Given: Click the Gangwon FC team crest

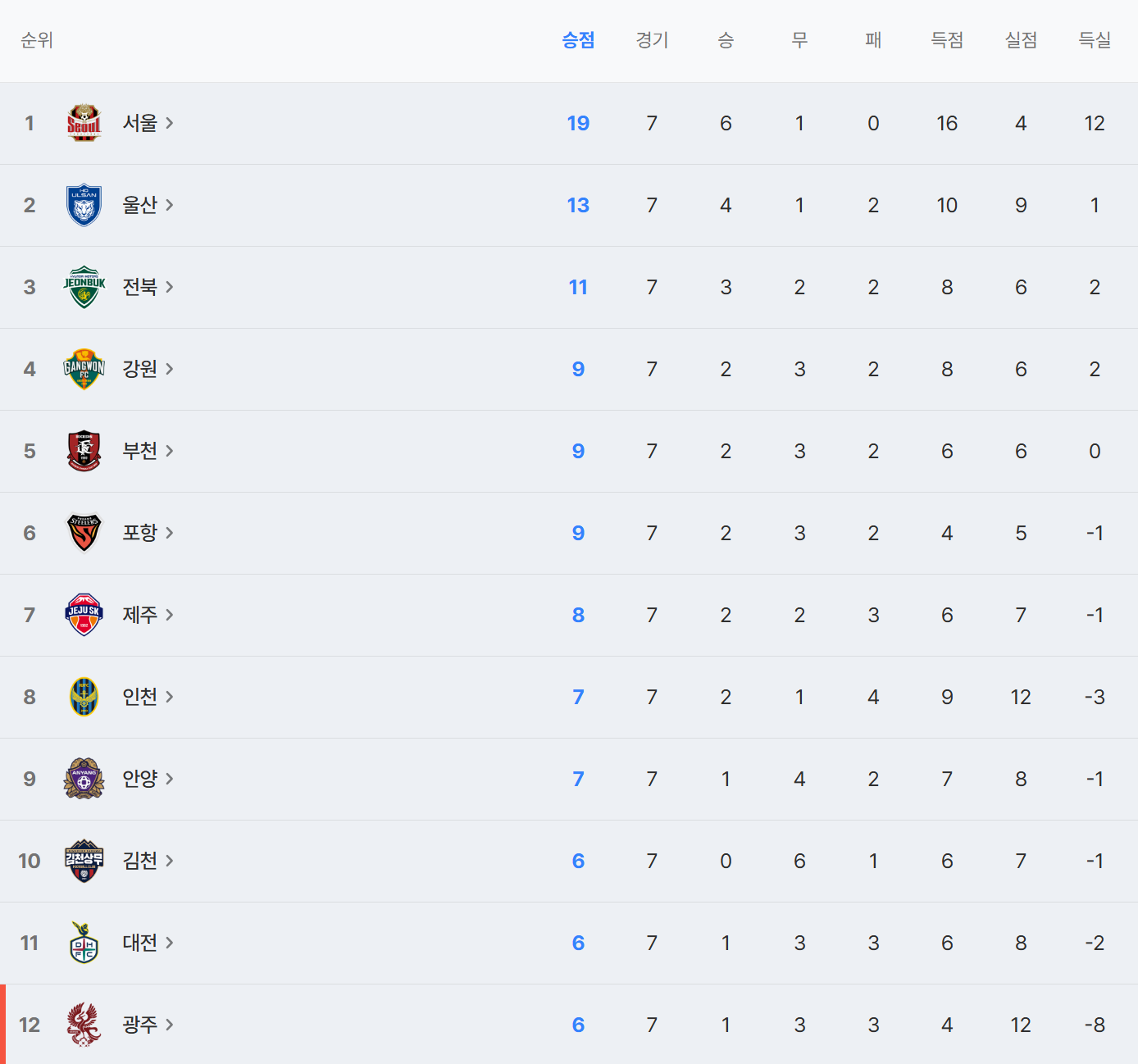Looking at the screenshot, I should (x=84, y=369).
